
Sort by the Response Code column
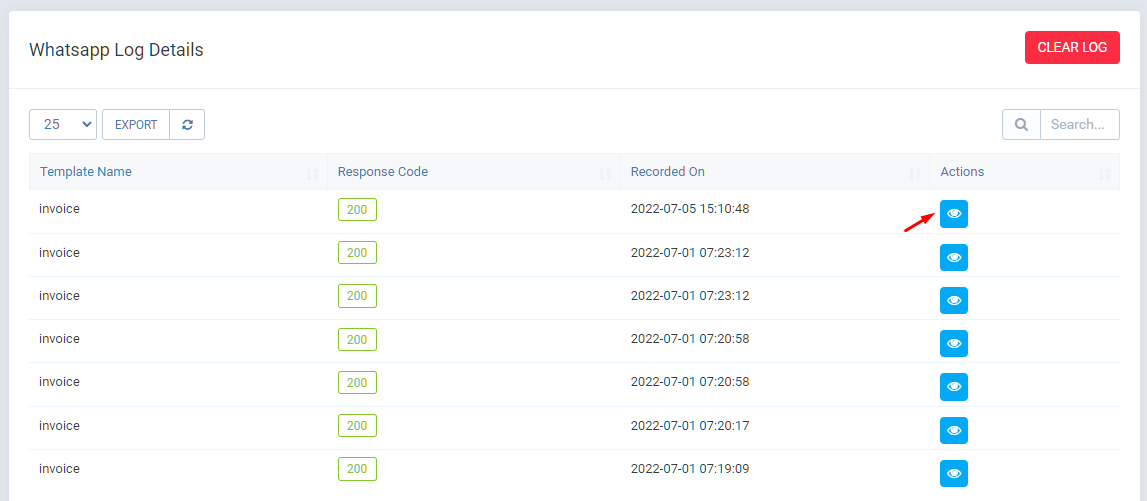[383, 172]
